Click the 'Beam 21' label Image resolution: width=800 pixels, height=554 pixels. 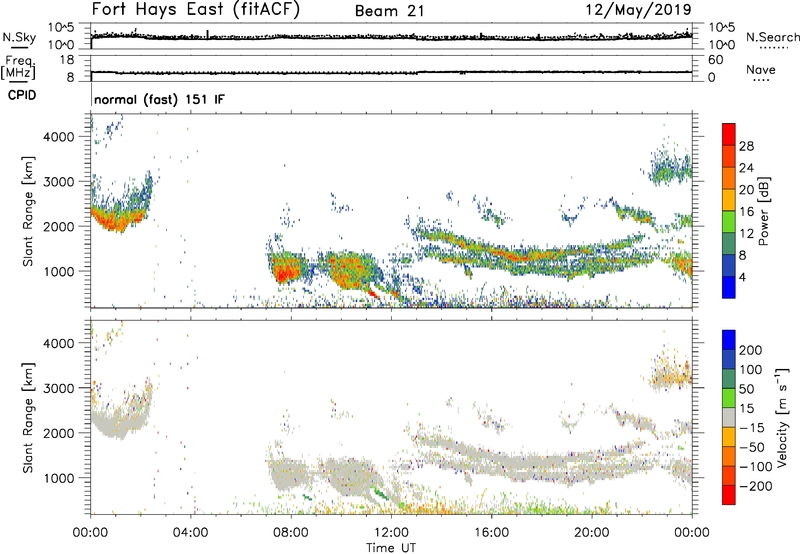click(x=389, y=11)
